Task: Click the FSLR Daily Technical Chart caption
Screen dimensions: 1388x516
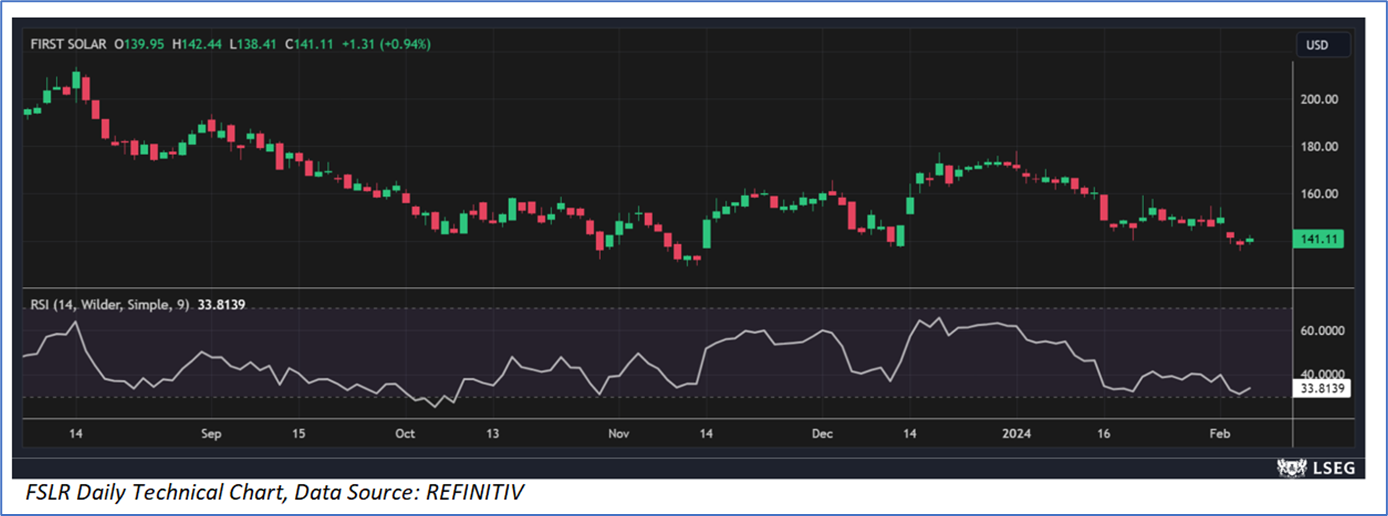Action: (274, 492)
